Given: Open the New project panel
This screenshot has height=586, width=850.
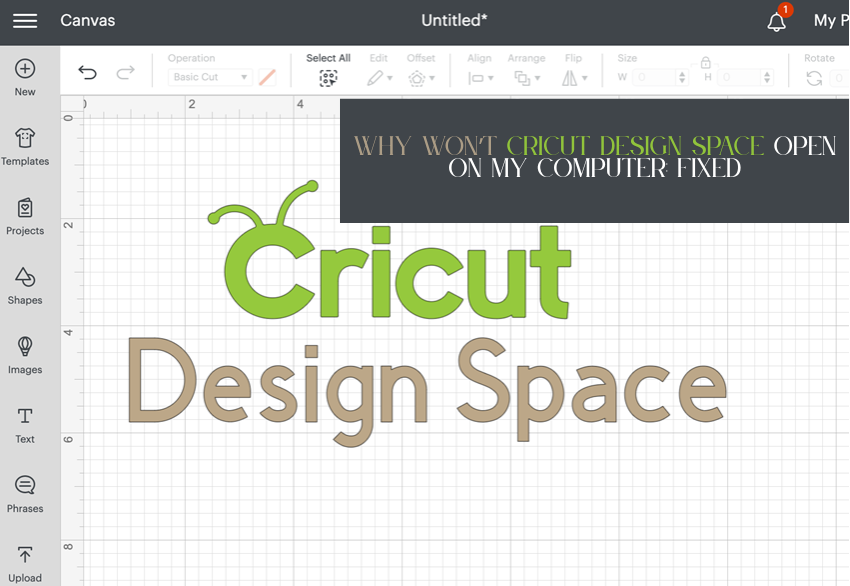Looking at the screenshot, I should [24, 75].
